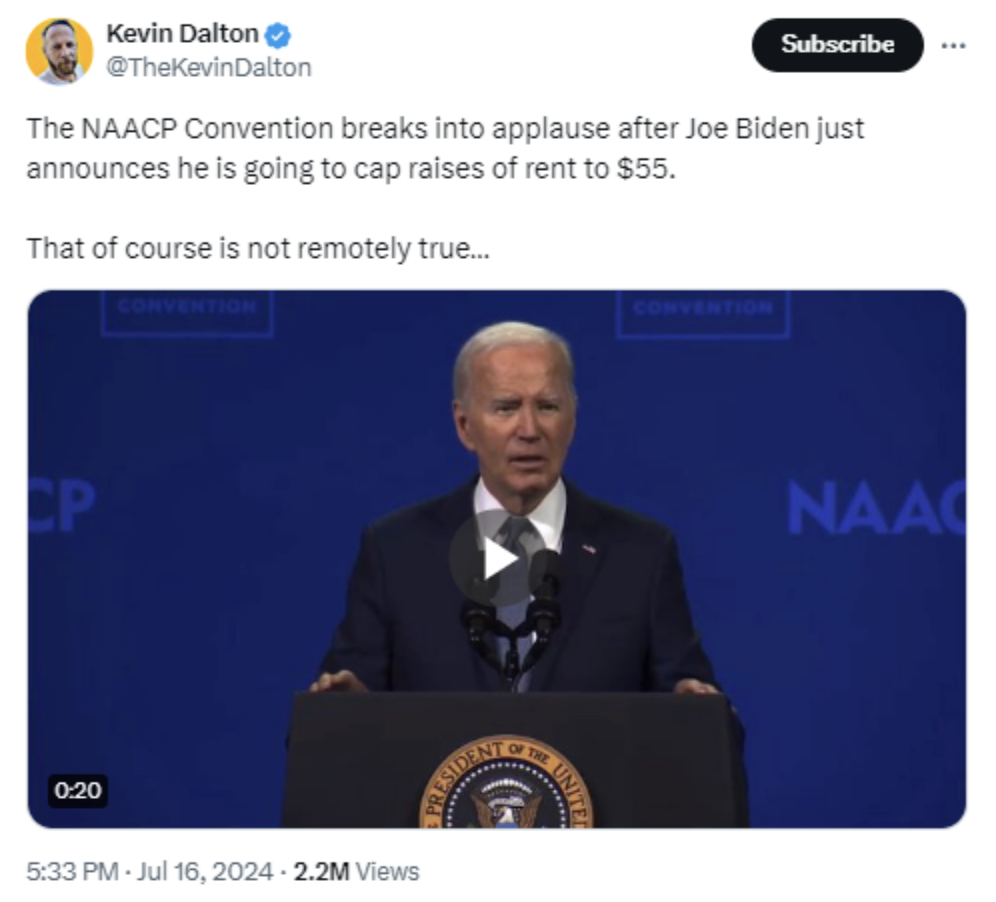Open Kevin Dalton's profile avatar

(x=59, y=51)
